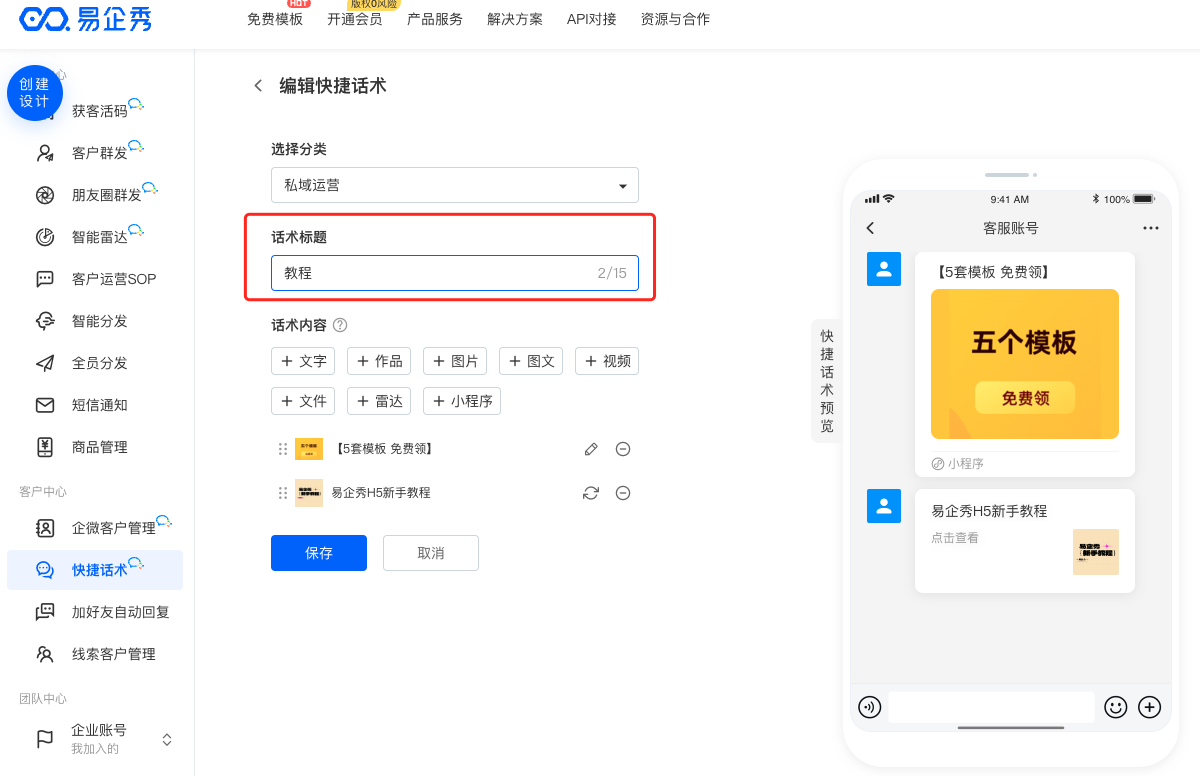Add 作品 content
The height and width of the screenshot is (776, 1200).
coord(379,361)
